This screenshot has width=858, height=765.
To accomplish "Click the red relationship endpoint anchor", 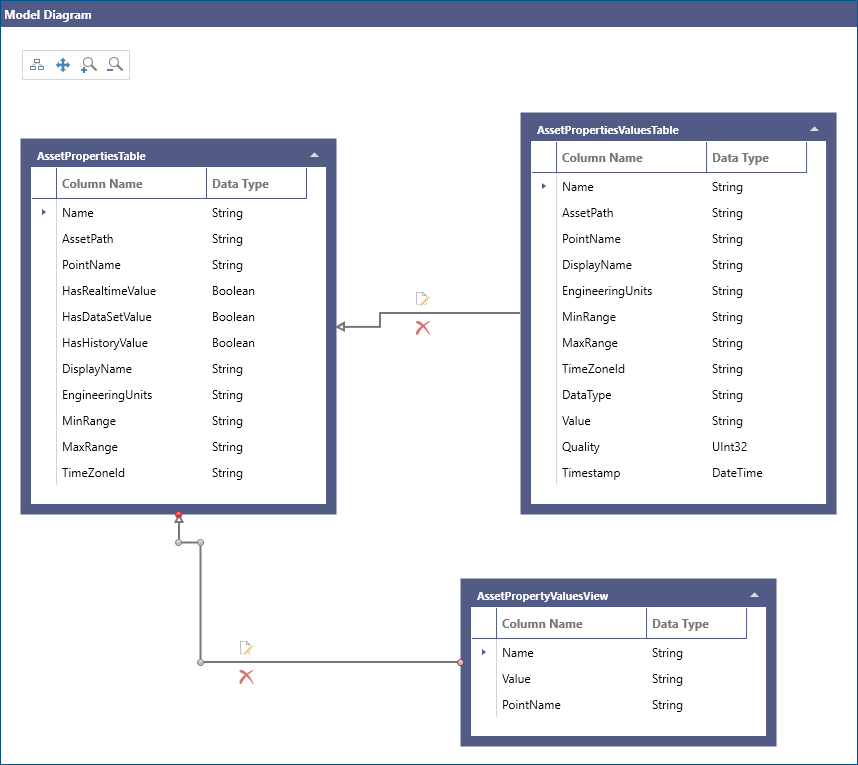I will [x=178, y=515].
